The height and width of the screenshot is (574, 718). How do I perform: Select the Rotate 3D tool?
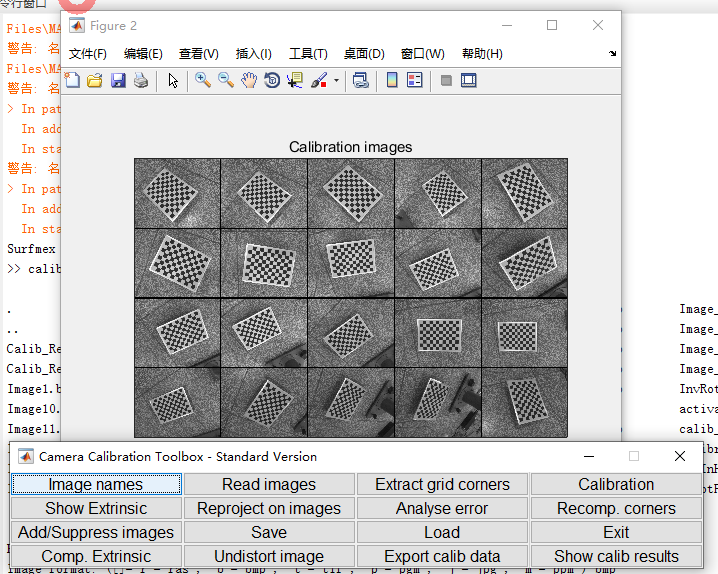tap(272, 81)
